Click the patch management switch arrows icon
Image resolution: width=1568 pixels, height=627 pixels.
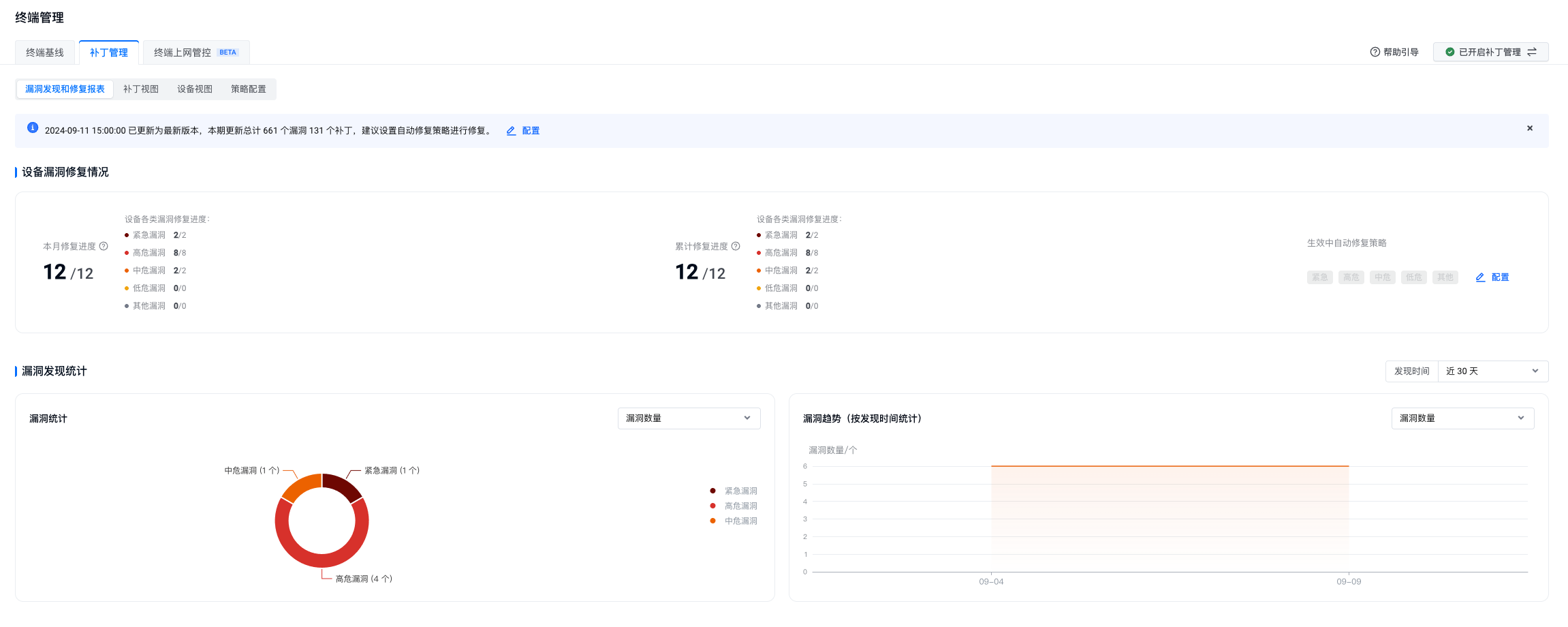point(1532,52)
